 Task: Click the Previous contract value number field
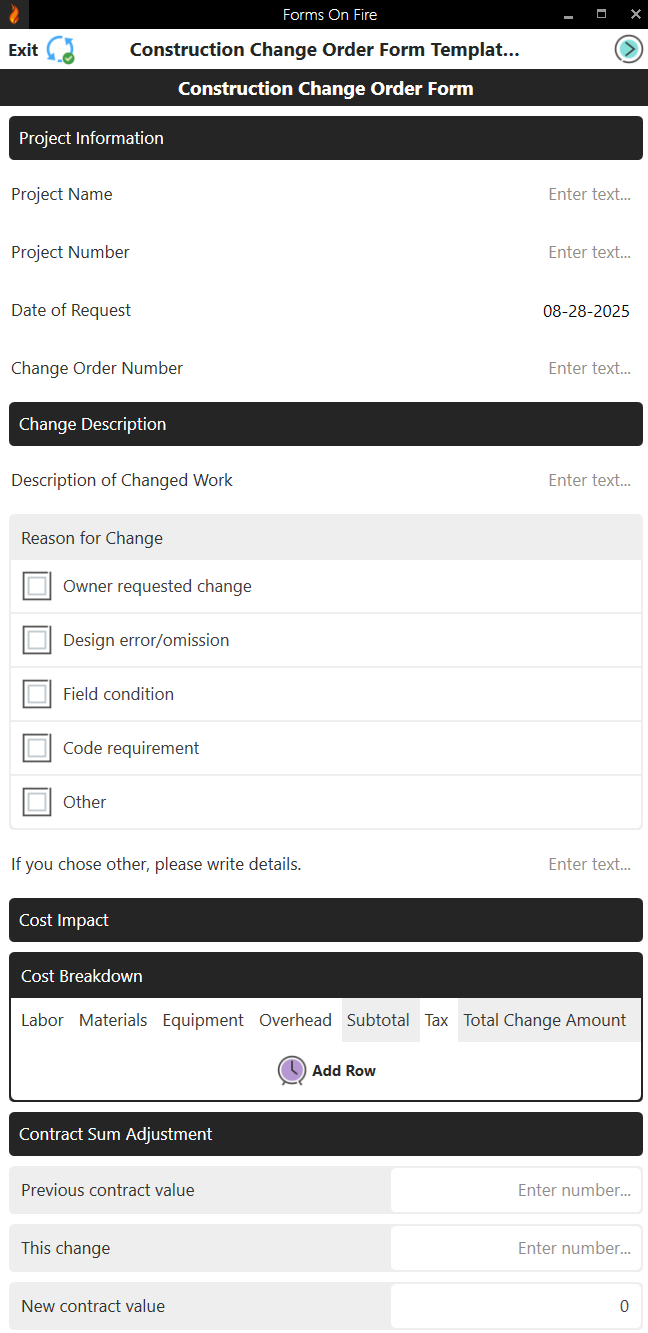515,1189
